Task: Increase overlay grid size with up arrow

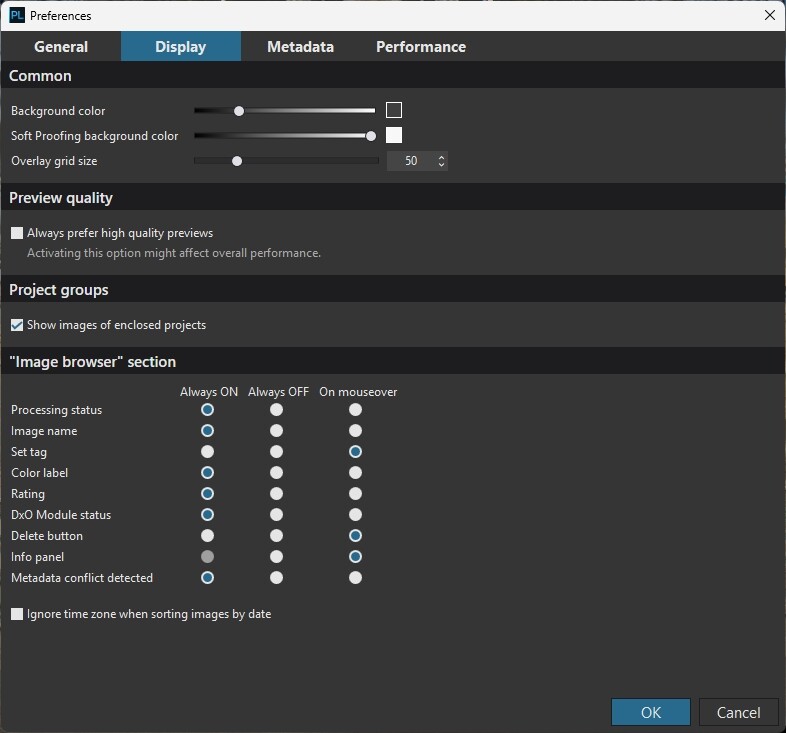Action: point(441,157)
